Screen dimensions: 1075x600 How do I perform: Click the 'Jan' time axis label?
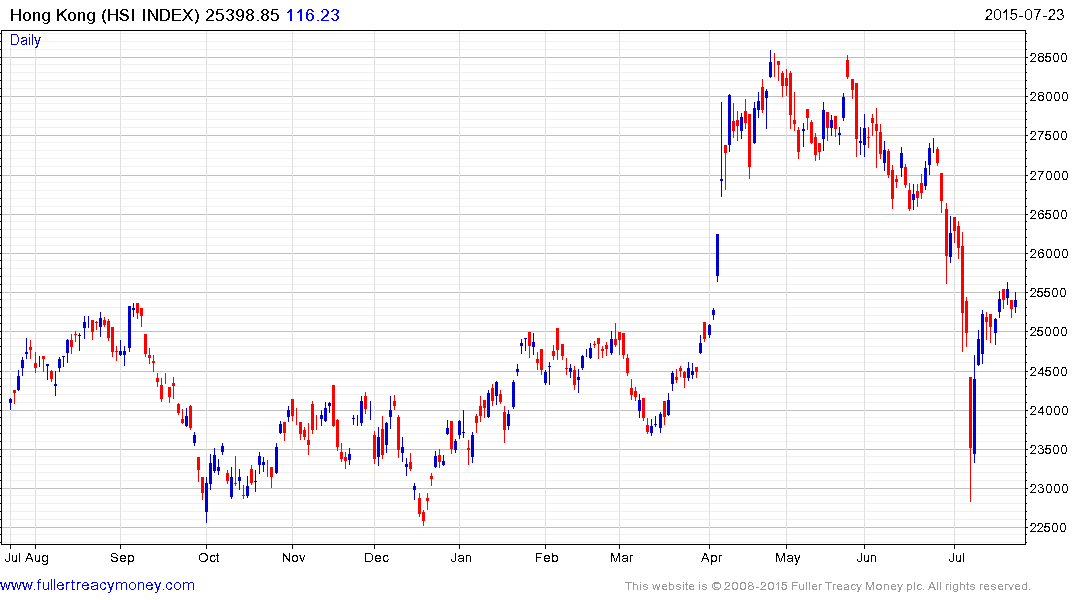point(461,557)
